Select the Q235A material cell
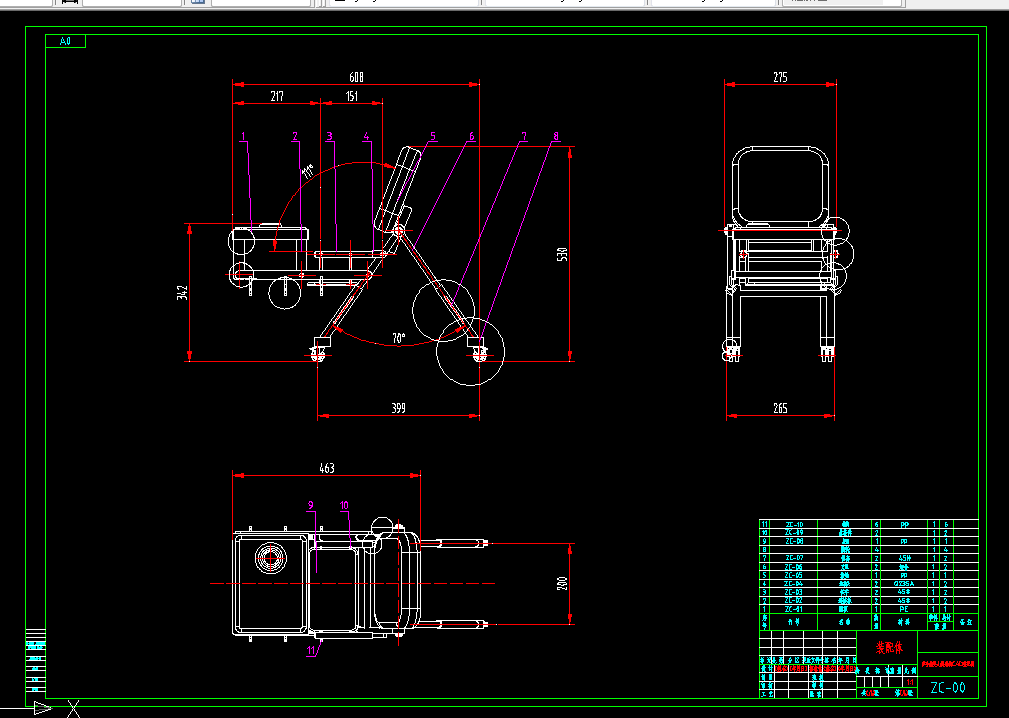Image resolution: width=1009 pixels, height=718 pixels. click(x=903, y=584)
